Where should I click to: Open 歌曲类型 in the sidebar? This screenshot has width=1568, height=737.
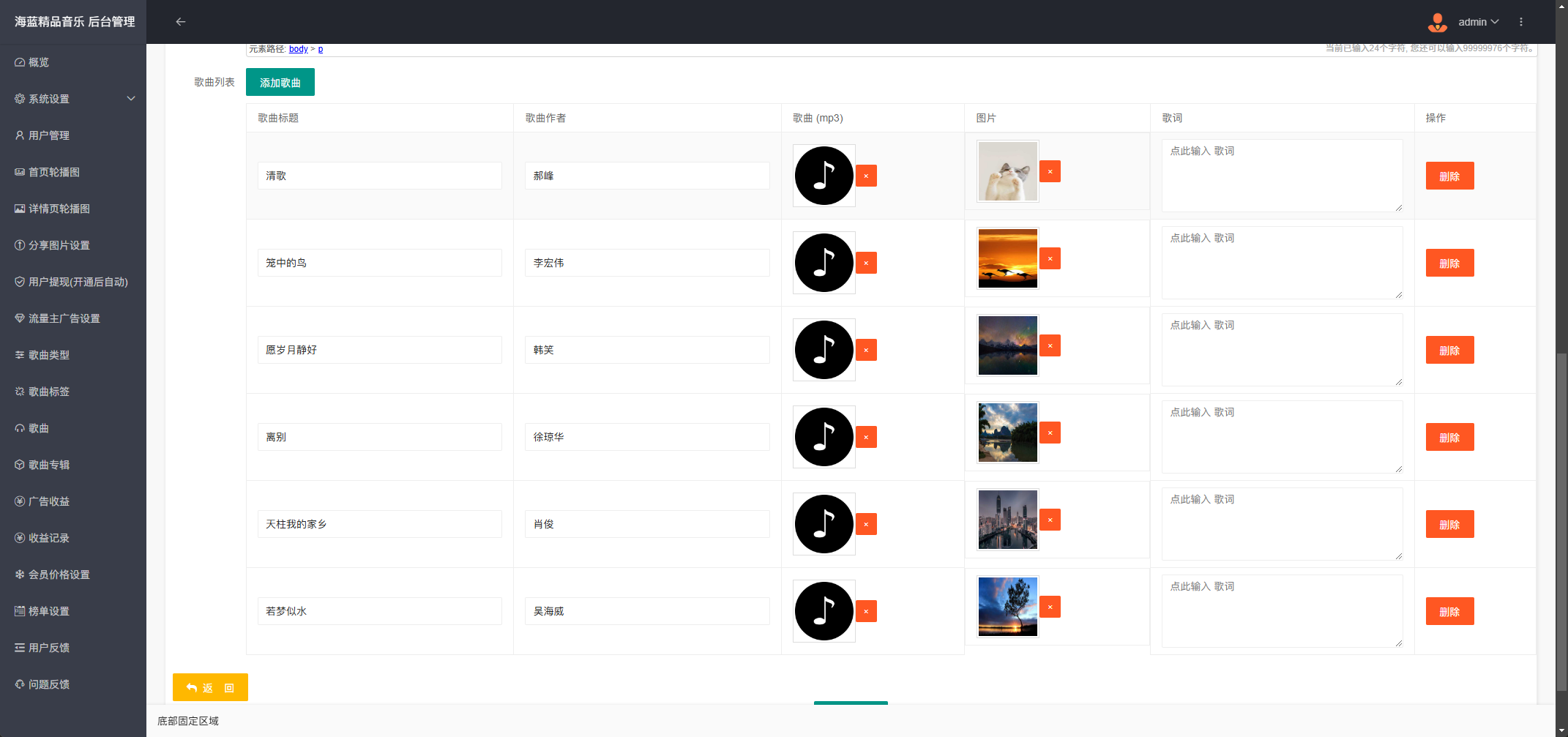point(73,355)
